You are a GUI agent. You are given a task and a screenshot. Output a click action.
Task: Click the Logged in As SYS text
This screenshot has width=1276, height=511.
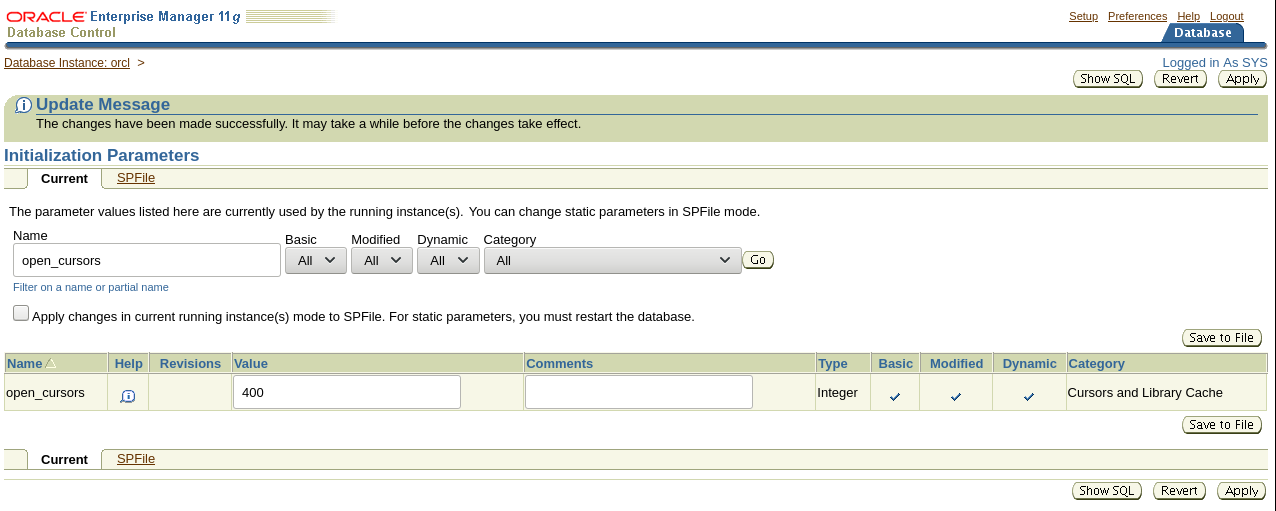tap(1214, 62)
